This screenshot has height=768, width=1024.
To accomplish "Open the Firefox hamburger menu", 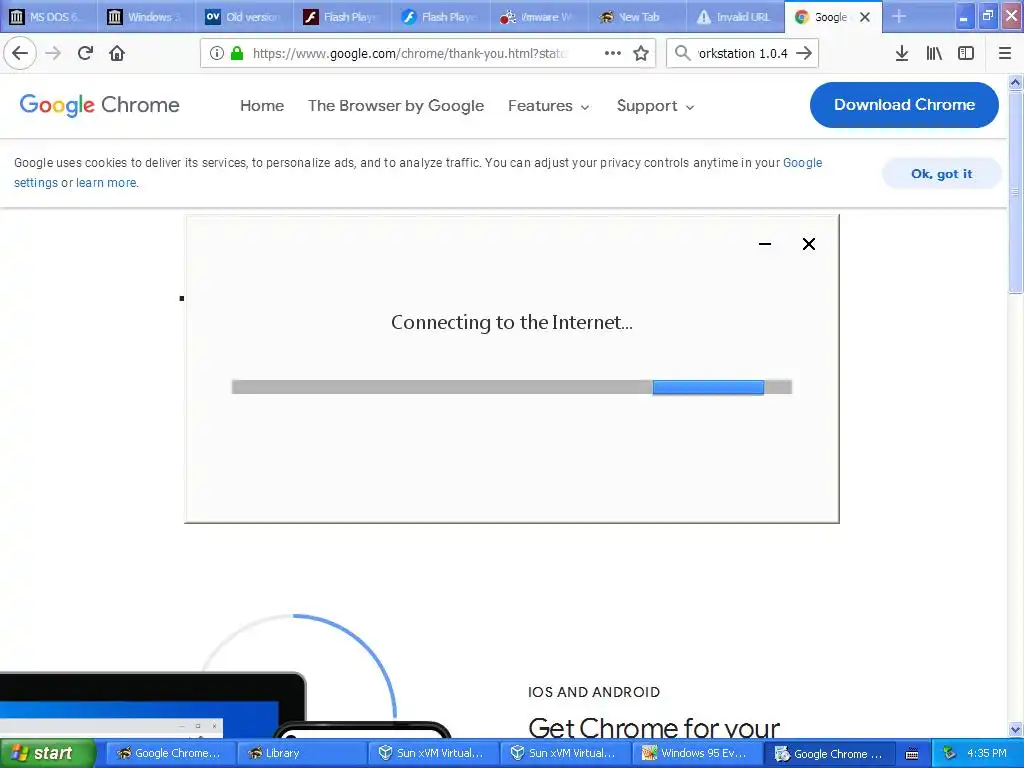I will coord(1005,54).
